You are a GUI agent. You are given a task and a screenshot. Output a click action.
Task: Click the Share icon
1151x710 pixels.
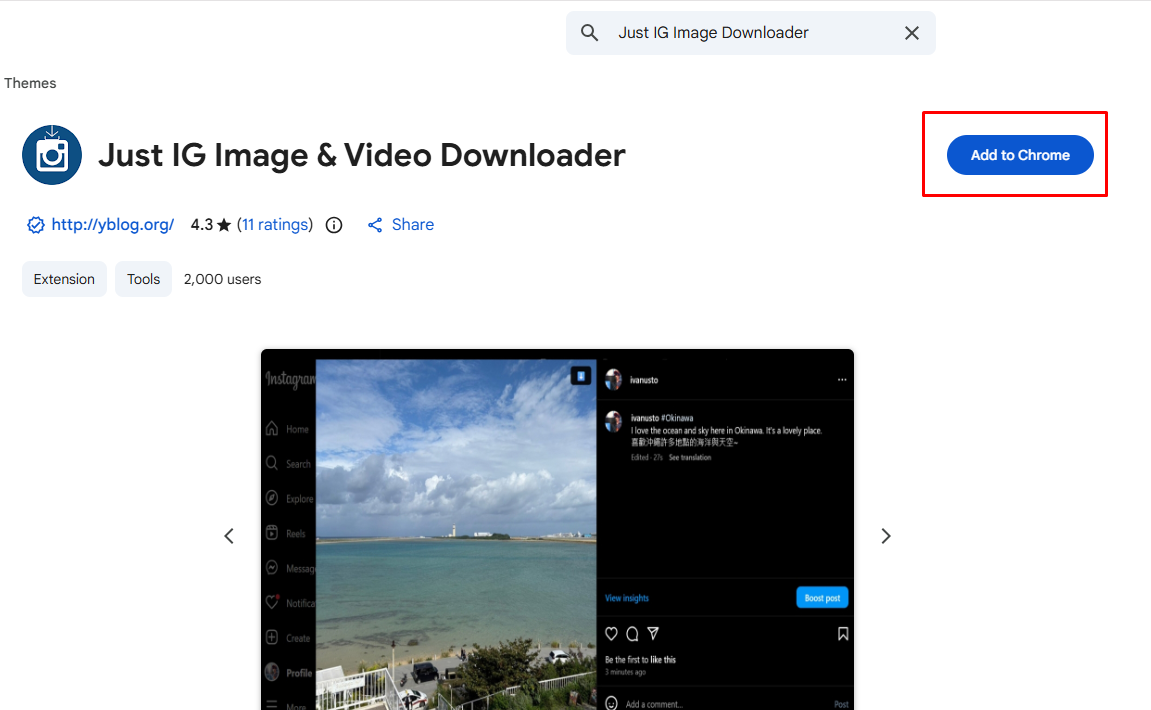(x=375, y=224)
